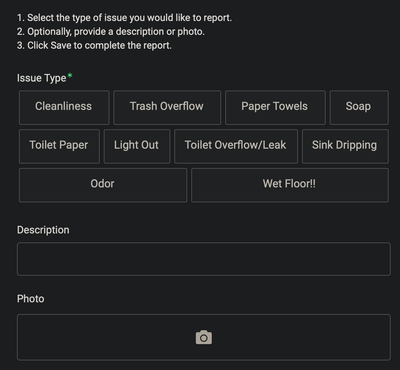Viewport: 400px width, 370px height.
Task: Click instruction 'Select the type of issue'
Action: point(129,18)
